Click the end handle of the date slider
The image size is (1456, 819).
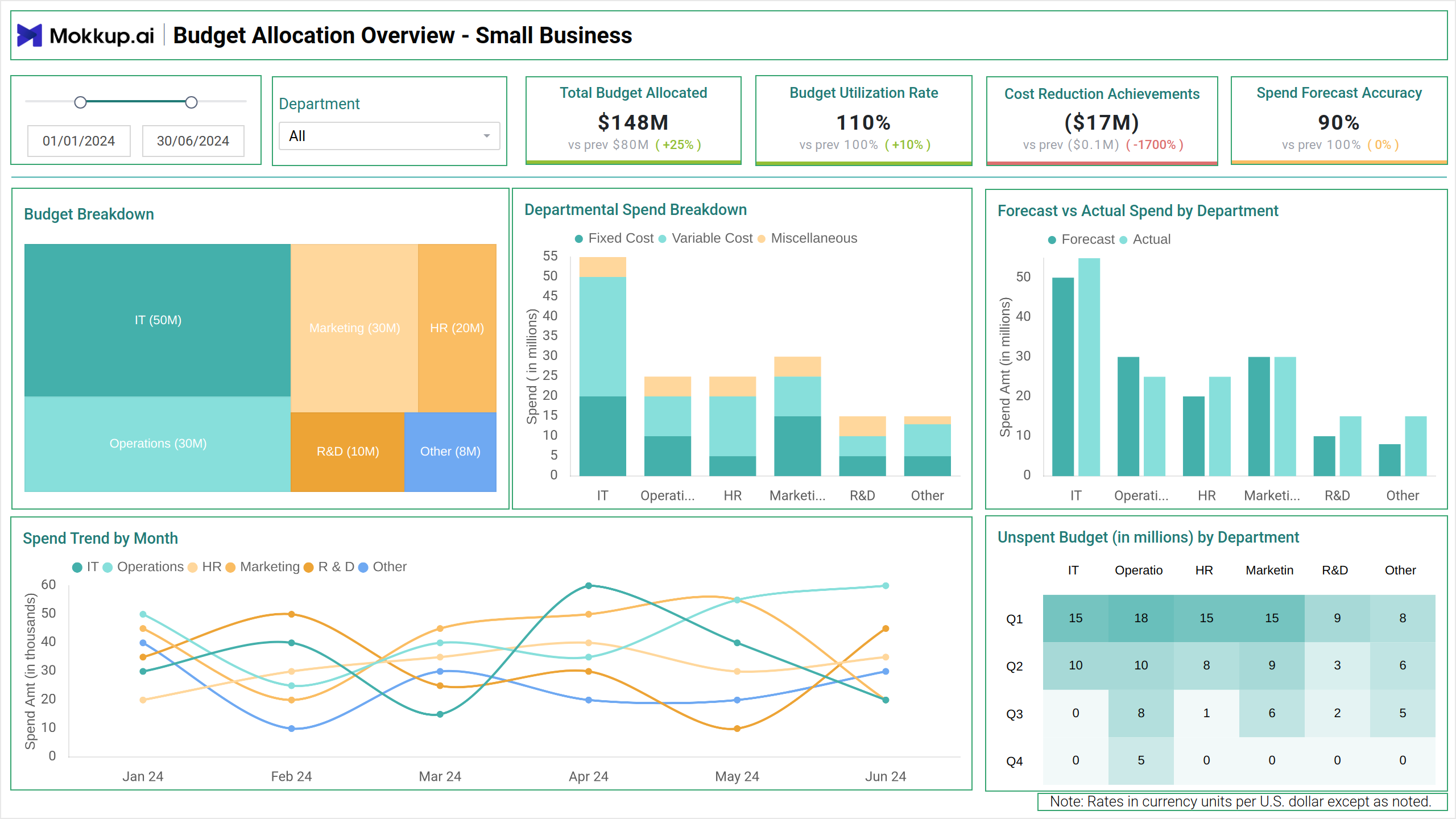point(191,102)
